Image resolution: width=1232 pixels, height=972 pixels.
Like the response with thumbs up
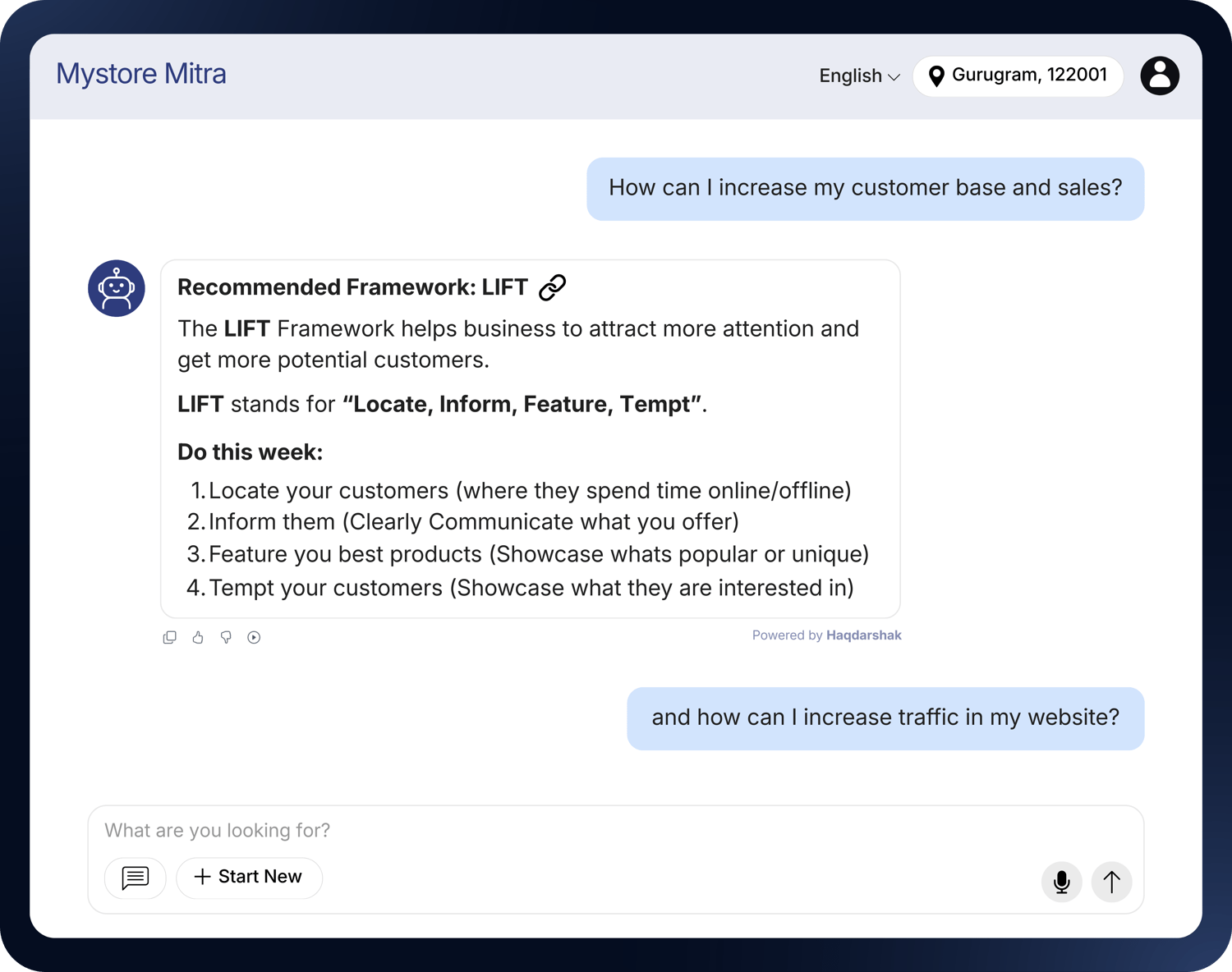click(x=198, y=637)
